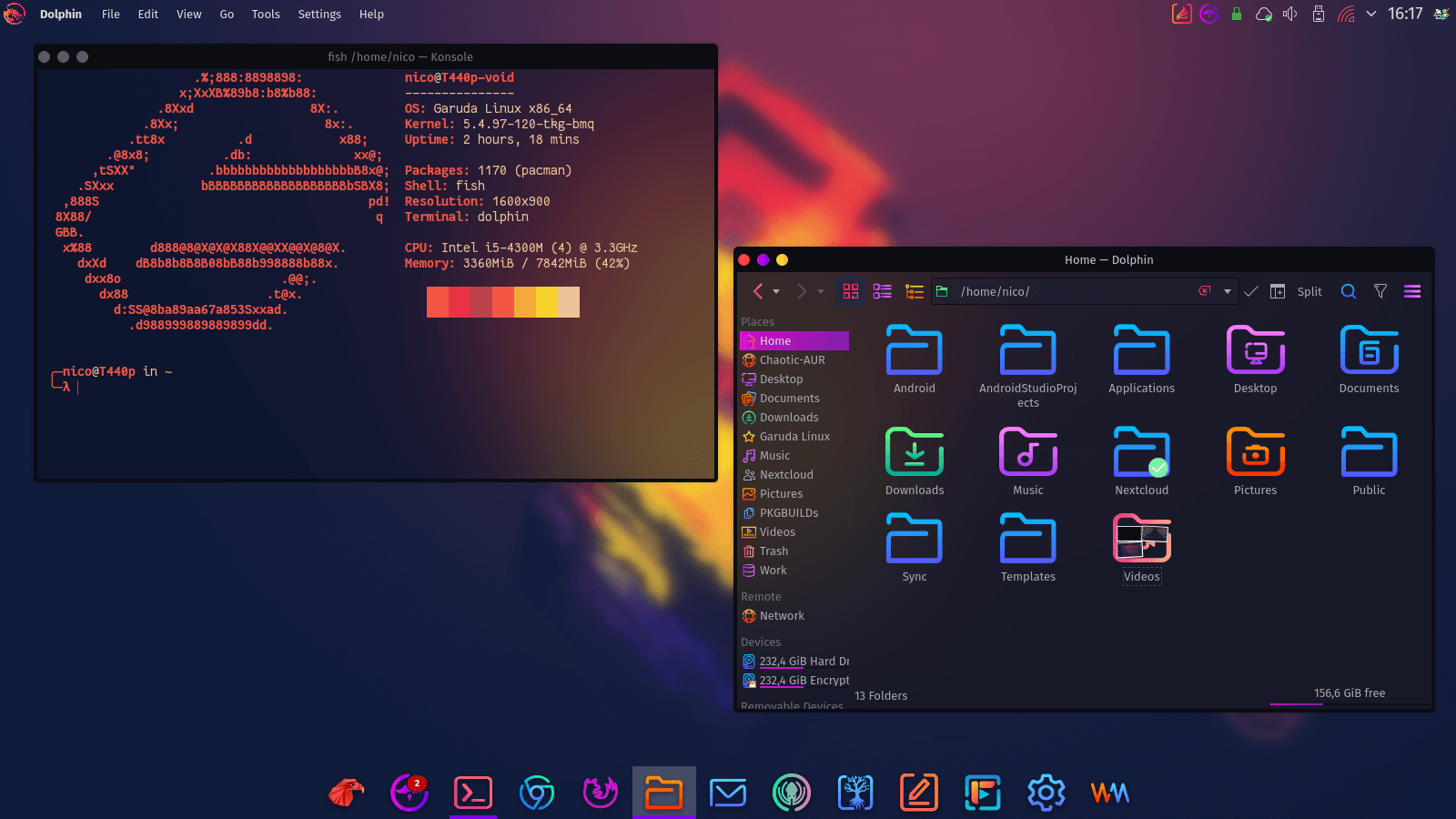The image size is (1456, 819).
Task: Expand the system tray hidden icons chevron
Action: tap(1370, 14)
